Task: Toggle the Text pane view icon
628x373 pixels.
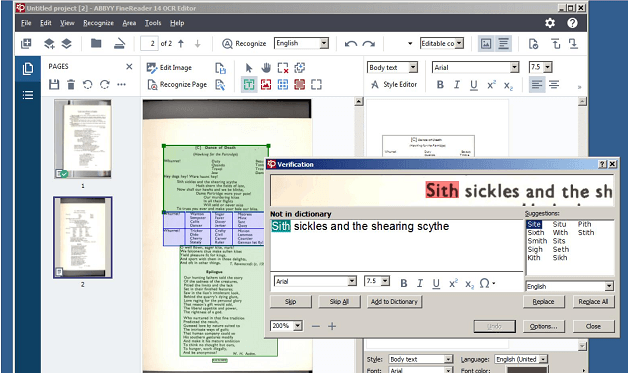Action: coord(503,43)
